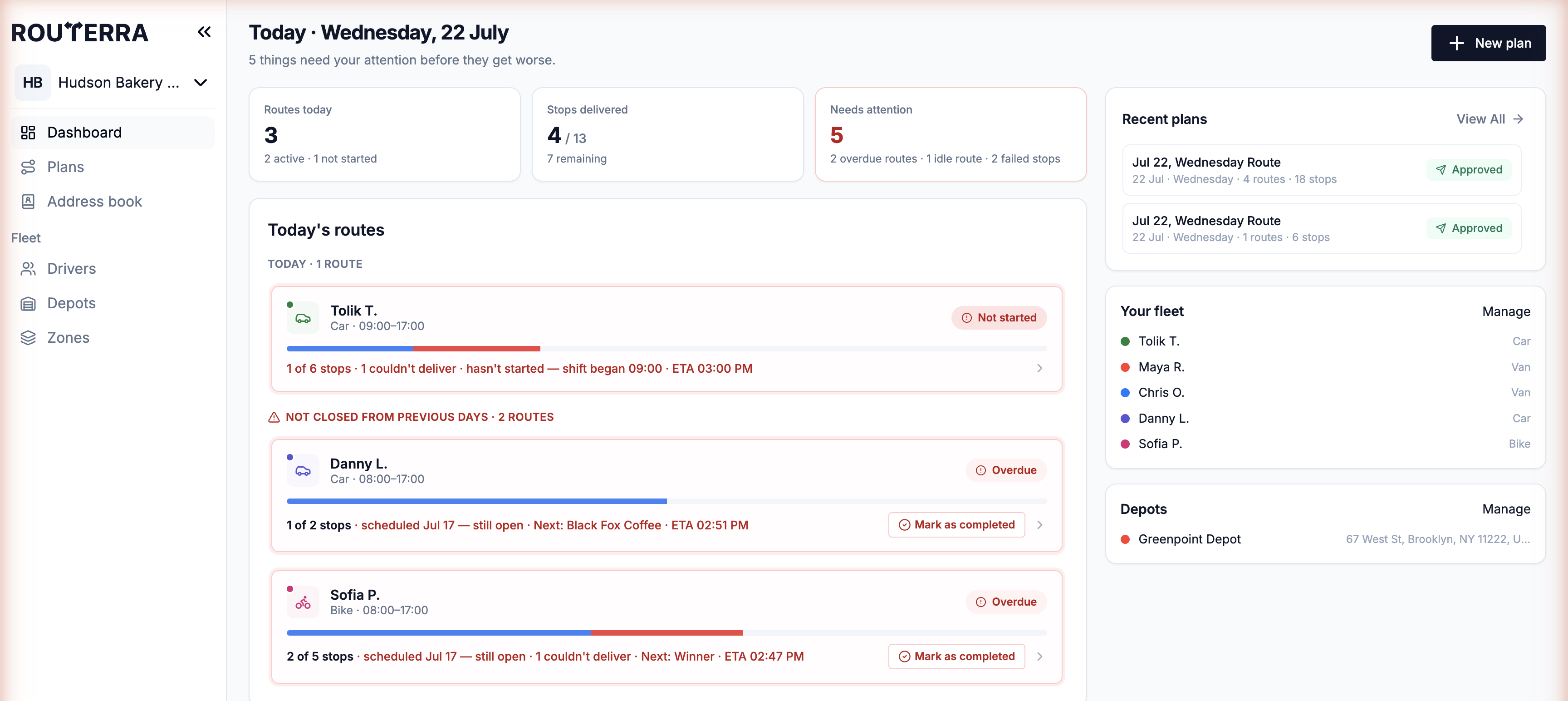
Task: Select Chris O. in Your fleet
Action: (1325, 392)
